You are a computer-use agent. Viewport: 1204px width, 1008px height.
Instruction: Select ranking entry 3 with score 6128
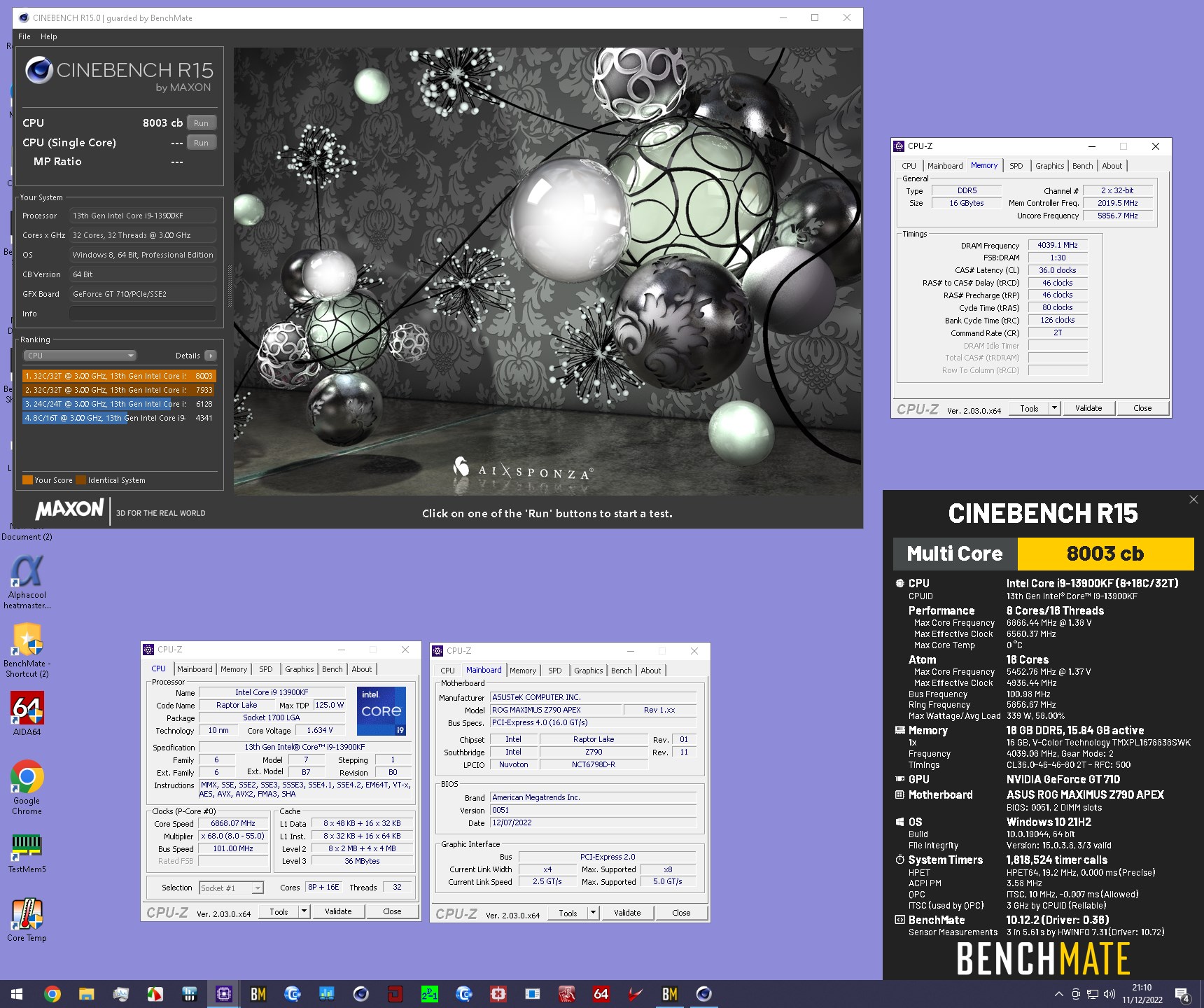point(118,404)
